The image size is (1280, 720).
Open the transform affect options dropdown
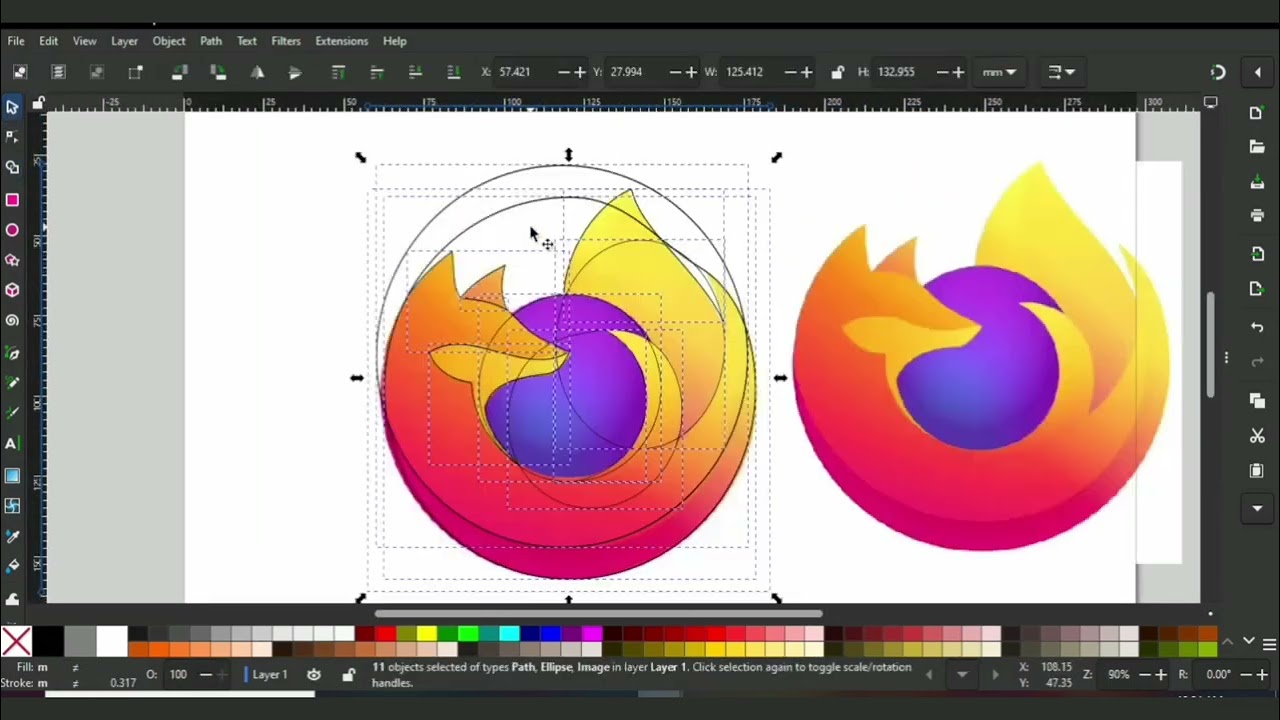1061,72
